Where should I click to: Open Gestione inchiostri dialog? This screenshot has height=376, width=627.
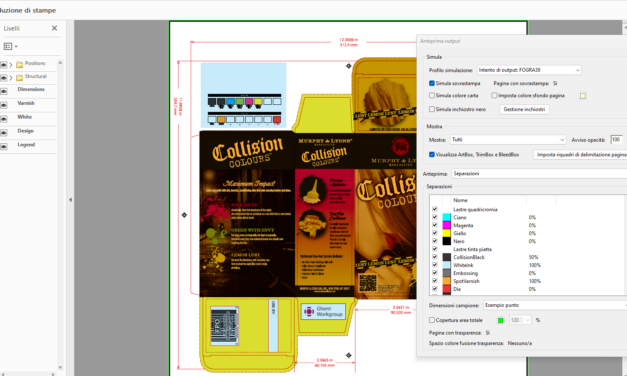[x=524, y=109]
